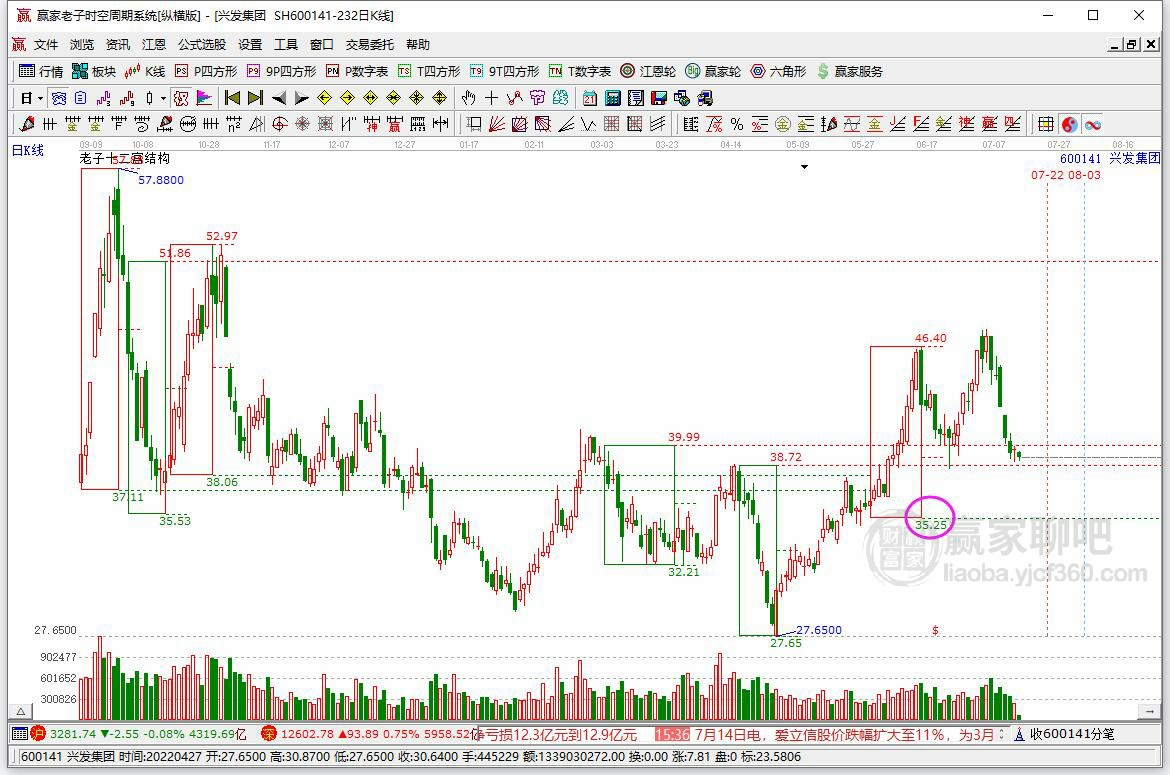Click the floppy disk save icon
This screenshot has height=775, width=1170.
(x=658, y=98)
